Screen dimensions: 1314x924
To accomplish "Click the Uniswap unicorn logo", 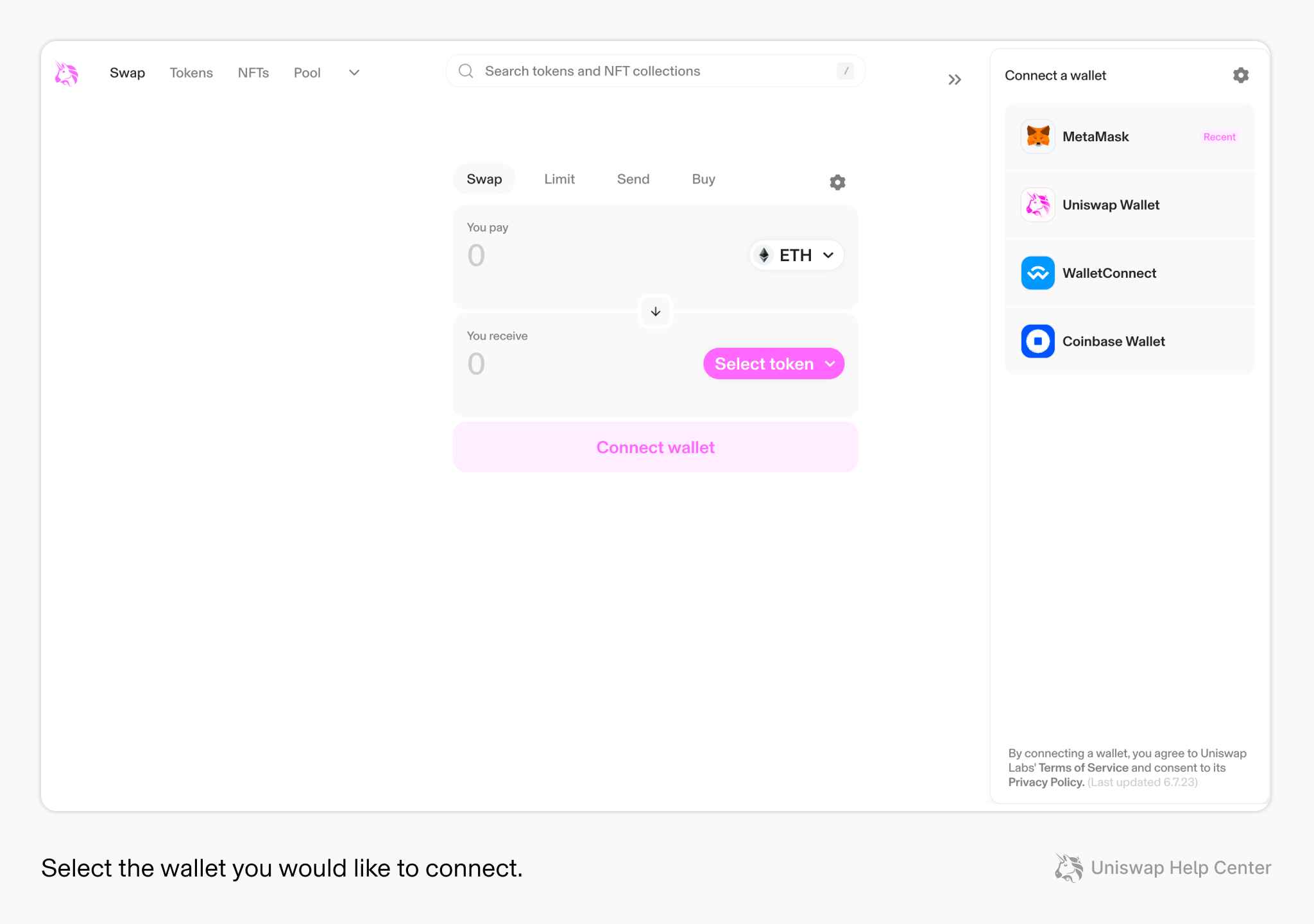I will click(x=67, y=73).
